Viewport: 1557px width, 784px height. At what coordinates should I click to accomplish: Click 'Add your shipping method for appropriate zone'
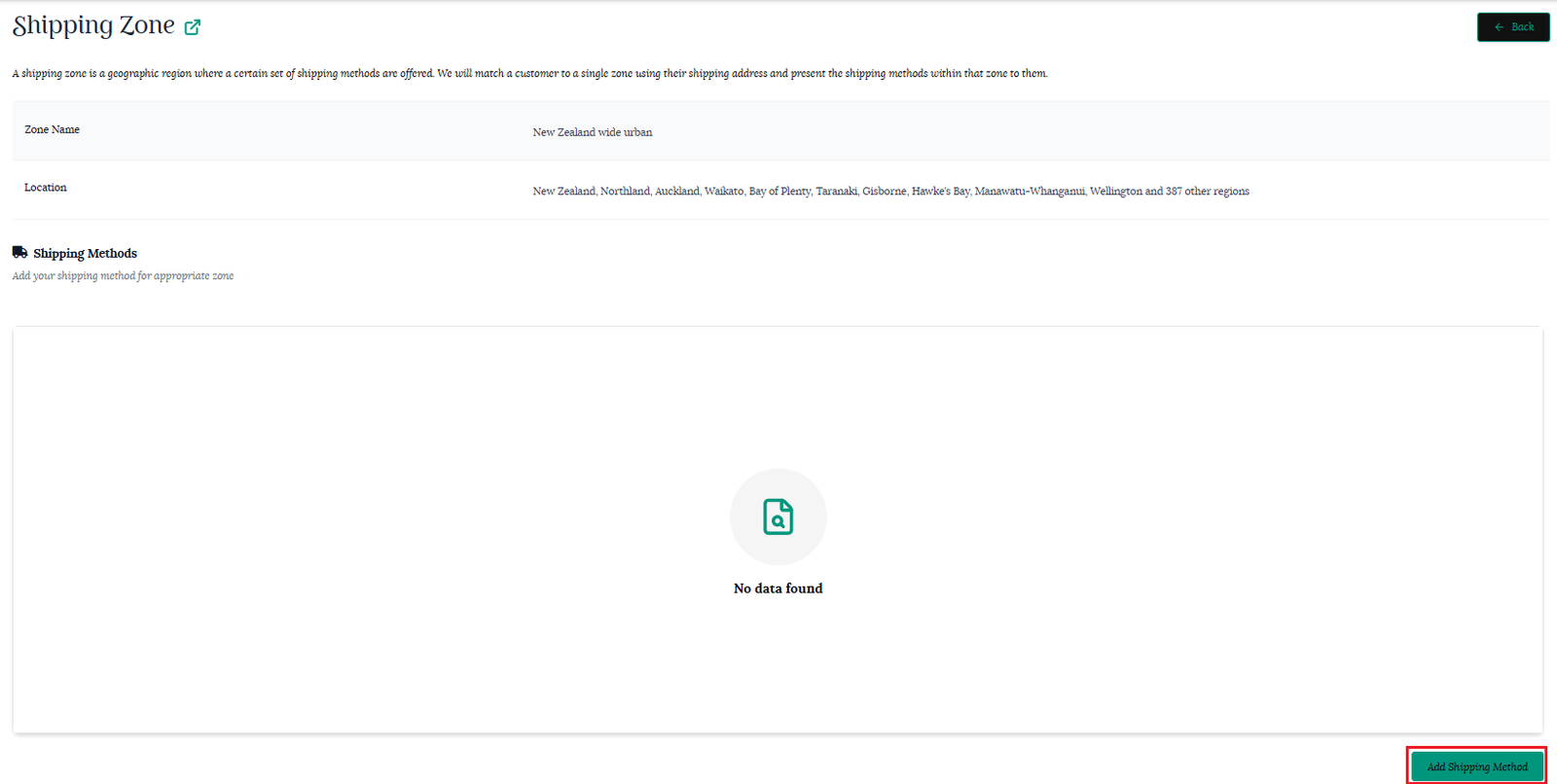(123, 276)
